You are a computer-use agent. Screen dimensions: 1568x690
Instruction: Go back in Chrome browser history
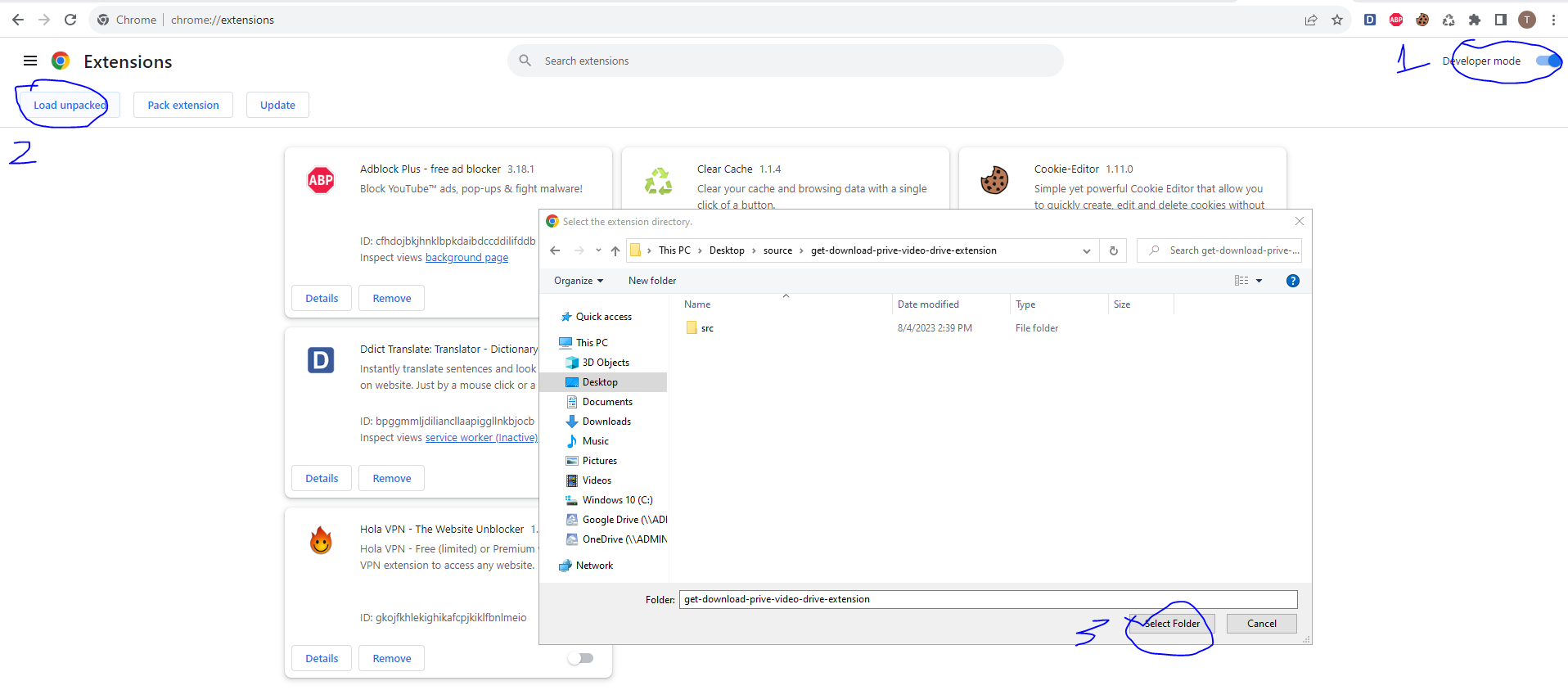tap(18, 20)
